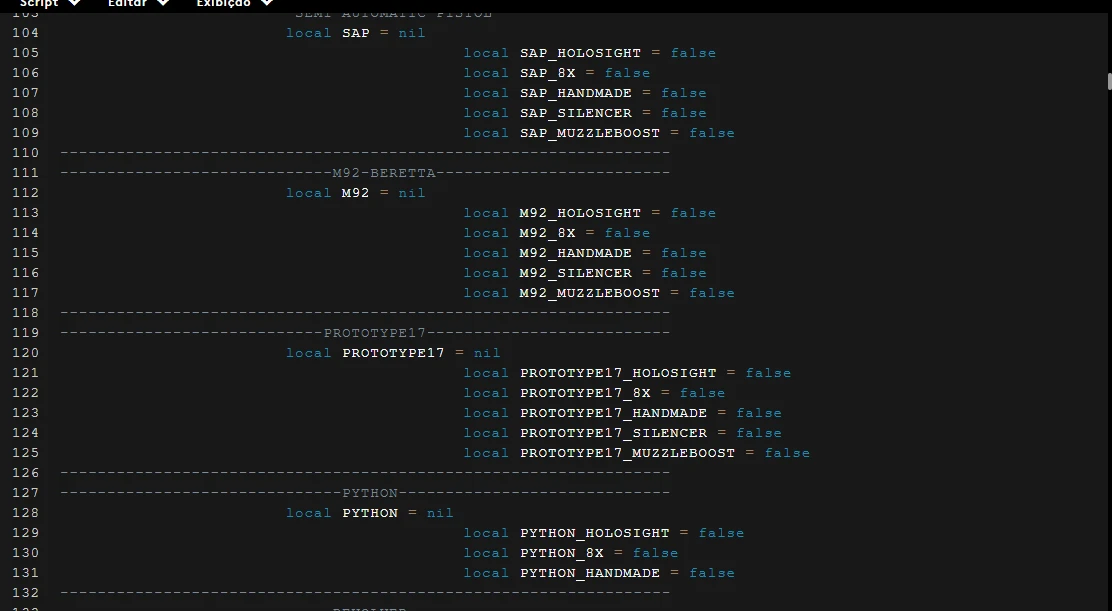Click the local keyword before PYTHON
Image resolution: width=1112 pixels, height=611 pixels.
click(308, 513)
